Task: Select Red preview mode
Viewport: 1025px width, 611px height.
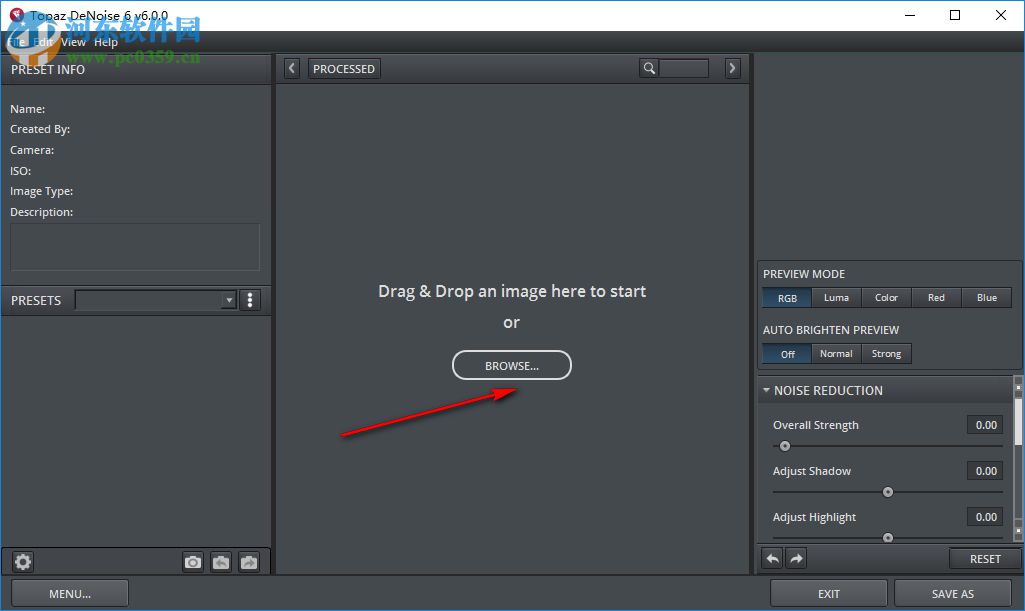Action: click(936, 298)
